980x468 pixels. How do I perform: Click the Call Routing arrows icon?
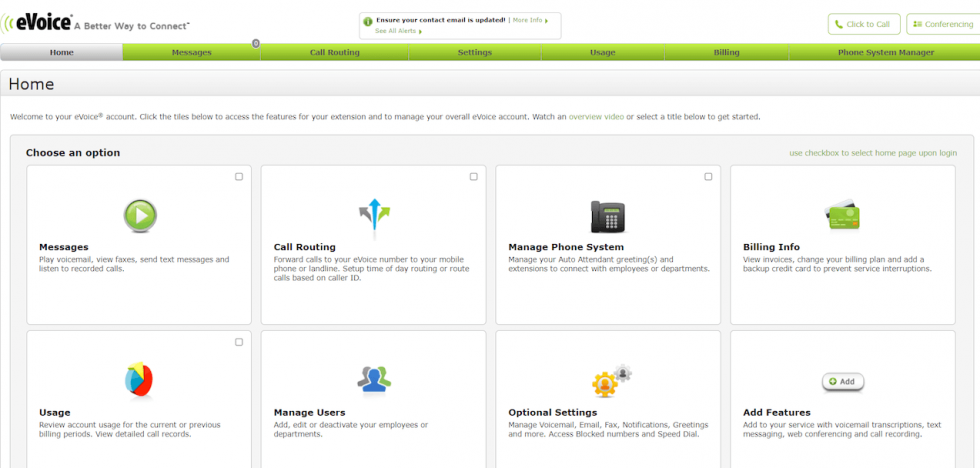click(374, 215)
